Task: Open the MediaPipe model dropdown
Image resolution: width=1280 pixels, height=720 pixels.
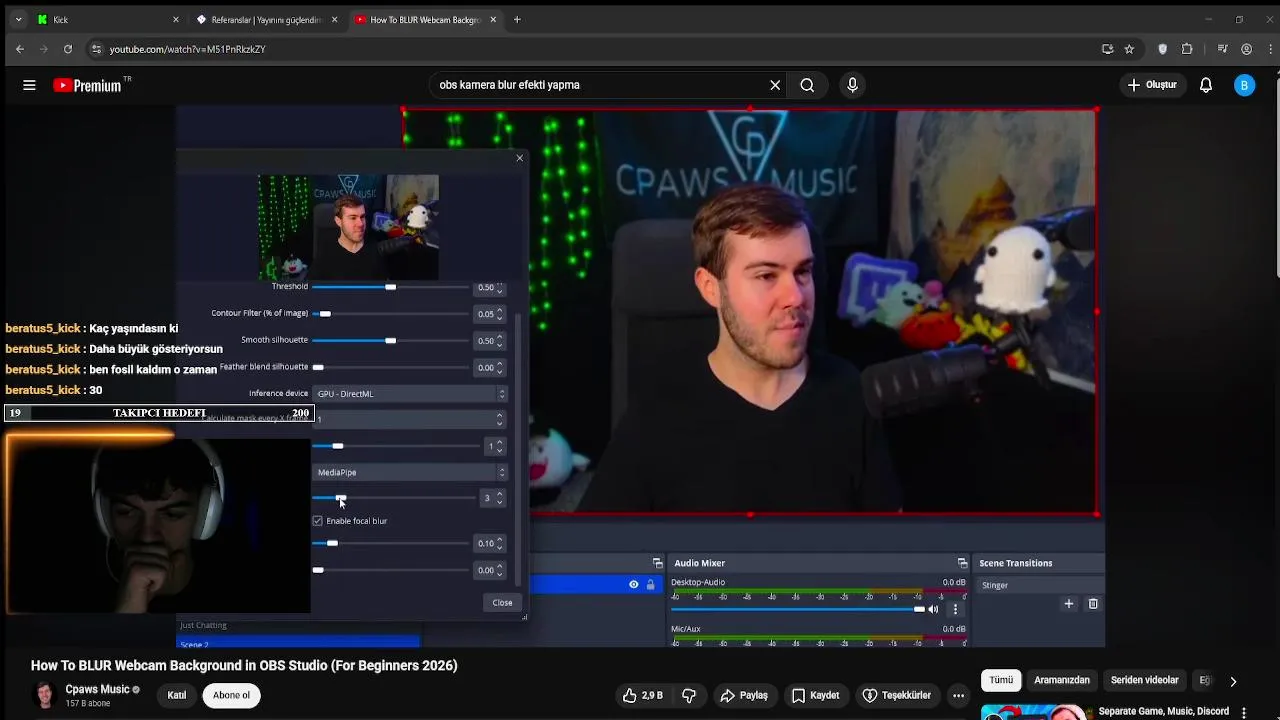Action: click(410, 472)
